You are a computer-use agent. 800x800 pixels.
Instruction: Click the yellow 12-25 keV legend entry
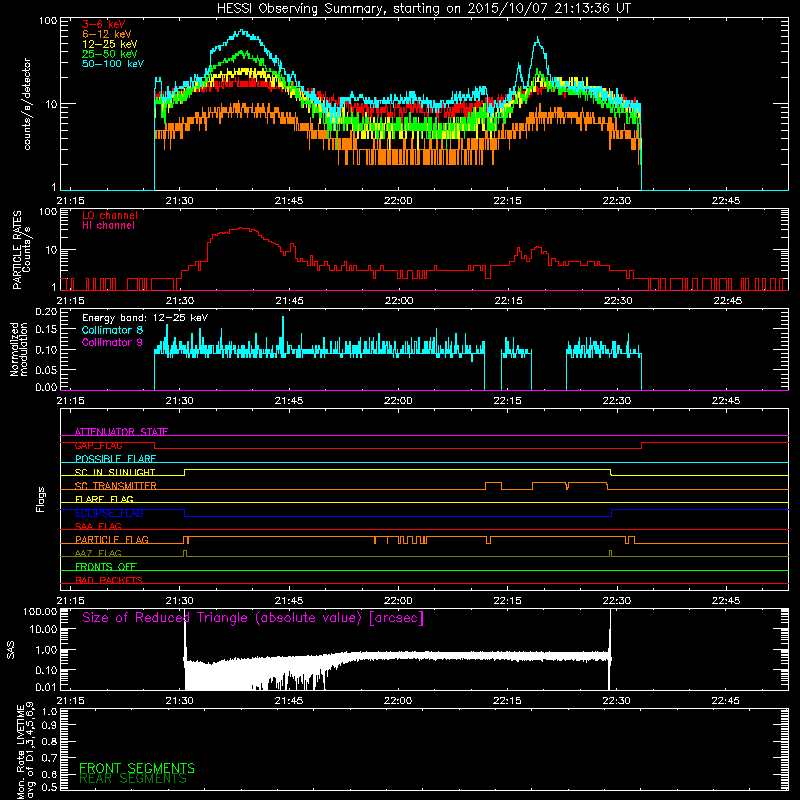(x=110, y=44)
